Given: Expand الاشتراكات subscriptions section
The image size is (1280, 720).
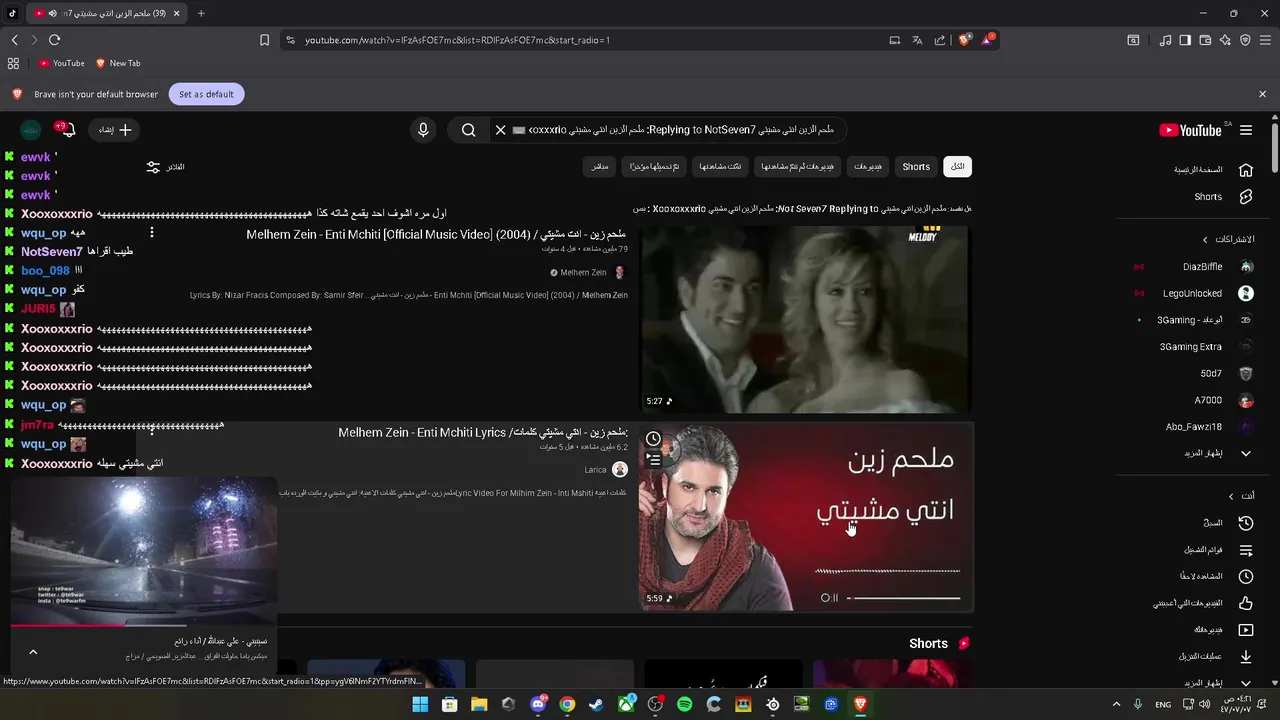Looking at the screenshot, I should pyautogui.click(x=1228, y=240).
